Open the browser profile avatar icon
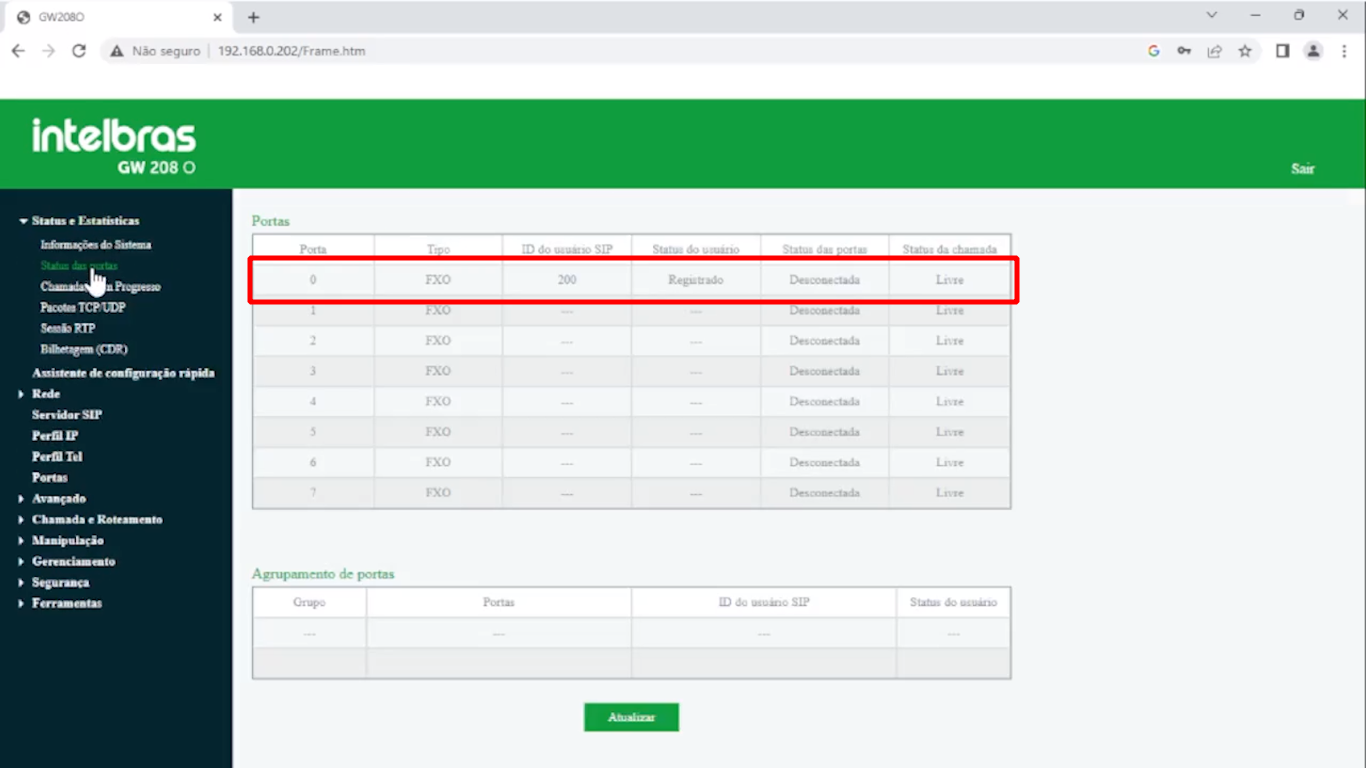 tap(1313, 51)
